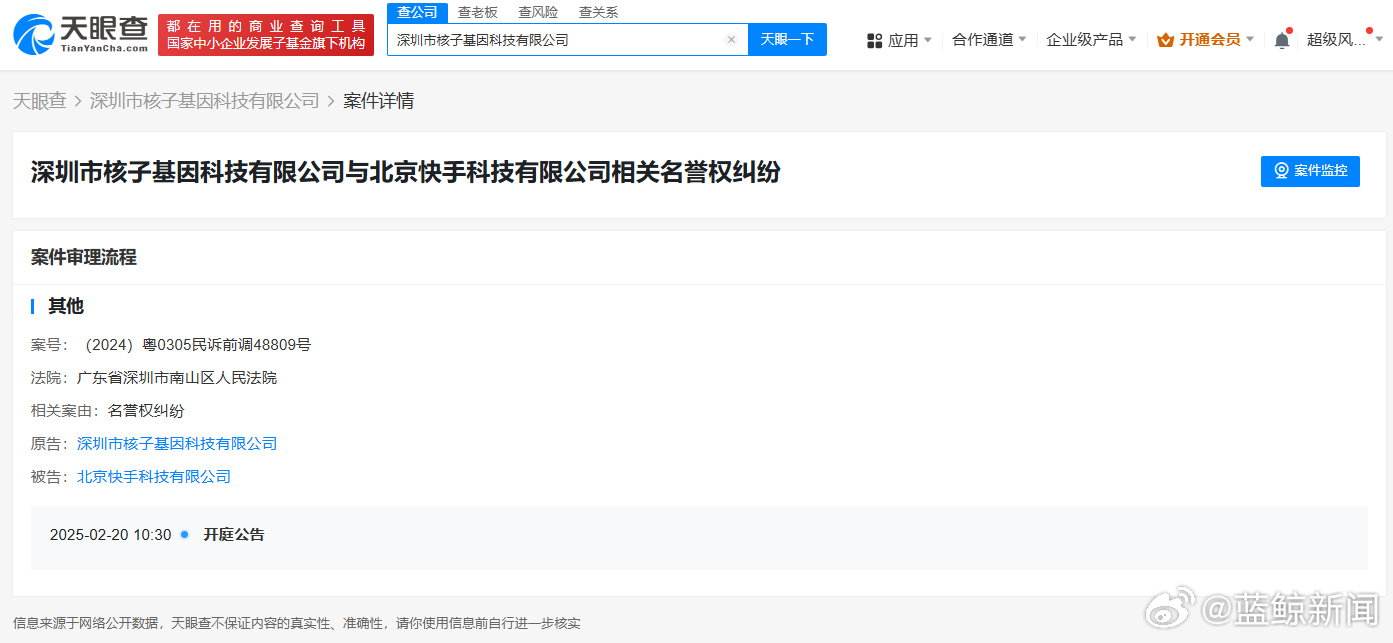Click the 案件监控 button
1393x643 pixels.
tap(1310, 171)
